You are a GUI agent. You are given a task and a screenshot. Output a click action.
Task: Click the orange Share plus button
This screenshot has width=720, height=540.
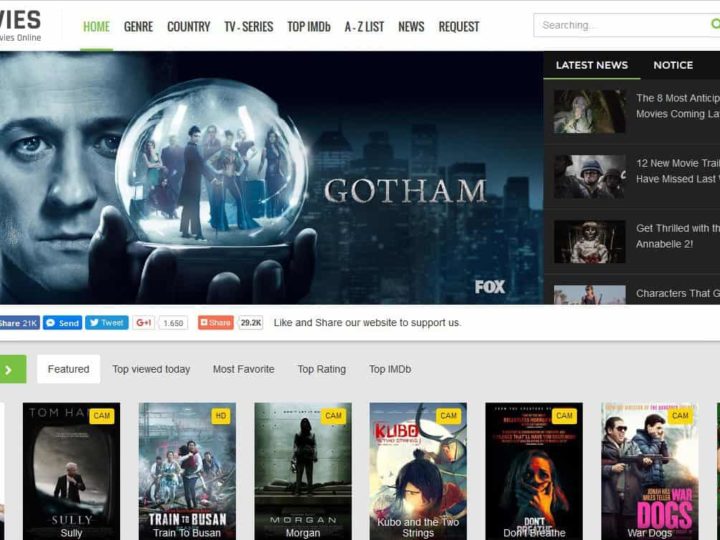pyautogui.click(x=216, y=323)
